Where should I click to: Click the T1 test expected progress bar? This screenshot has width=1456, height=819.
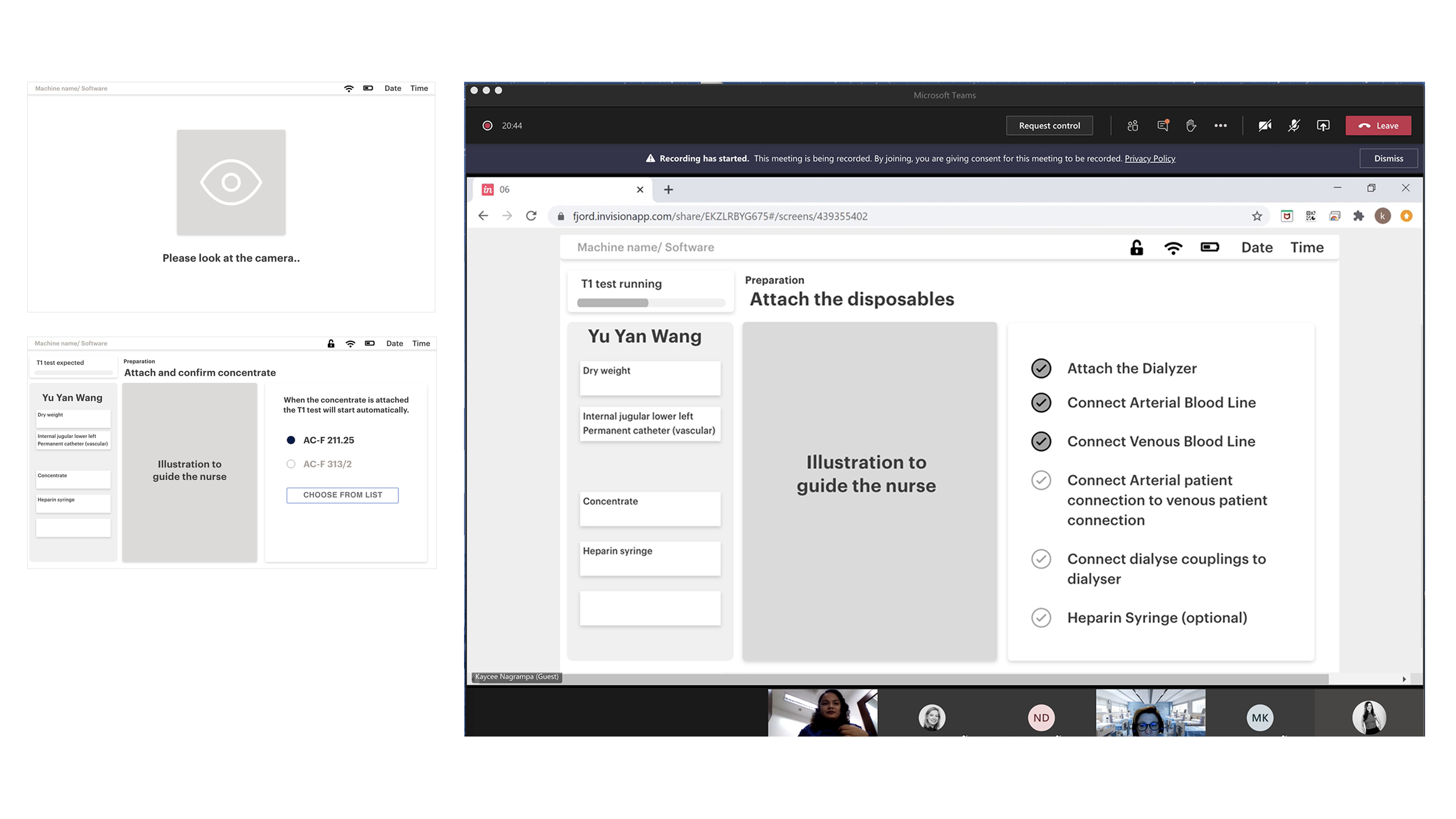[x=73, y=372]
